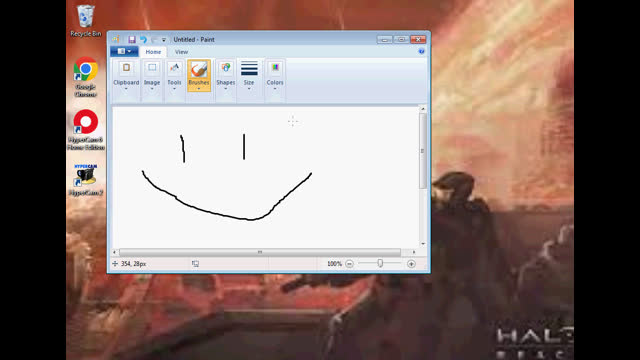Open the Customize Quick Access Toolbar arrow
640x360 pixels.
pyautogui.click(x=164, y=40)
